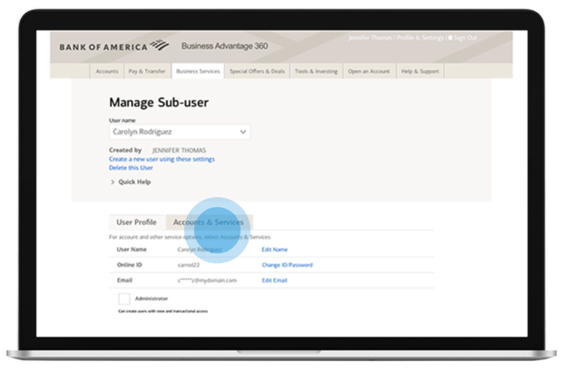The height and width of the screenshot is (370, 563).
Task: Click the Jennifer Thomas name in header
Action: 370,38
